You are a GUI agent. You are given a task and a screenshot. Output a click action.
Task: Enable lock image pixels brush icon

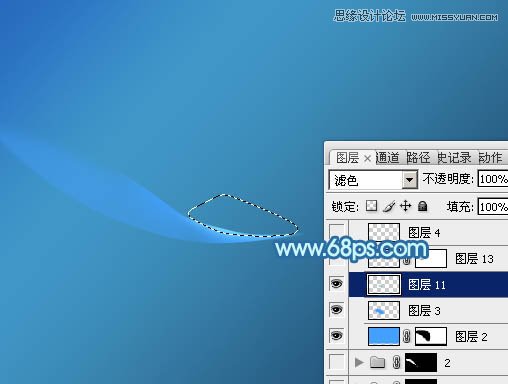389,206
